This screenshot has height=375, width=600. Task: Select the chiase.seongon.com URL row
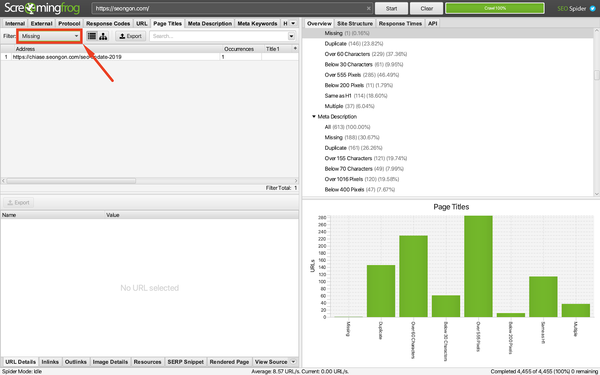coord(149,57)
